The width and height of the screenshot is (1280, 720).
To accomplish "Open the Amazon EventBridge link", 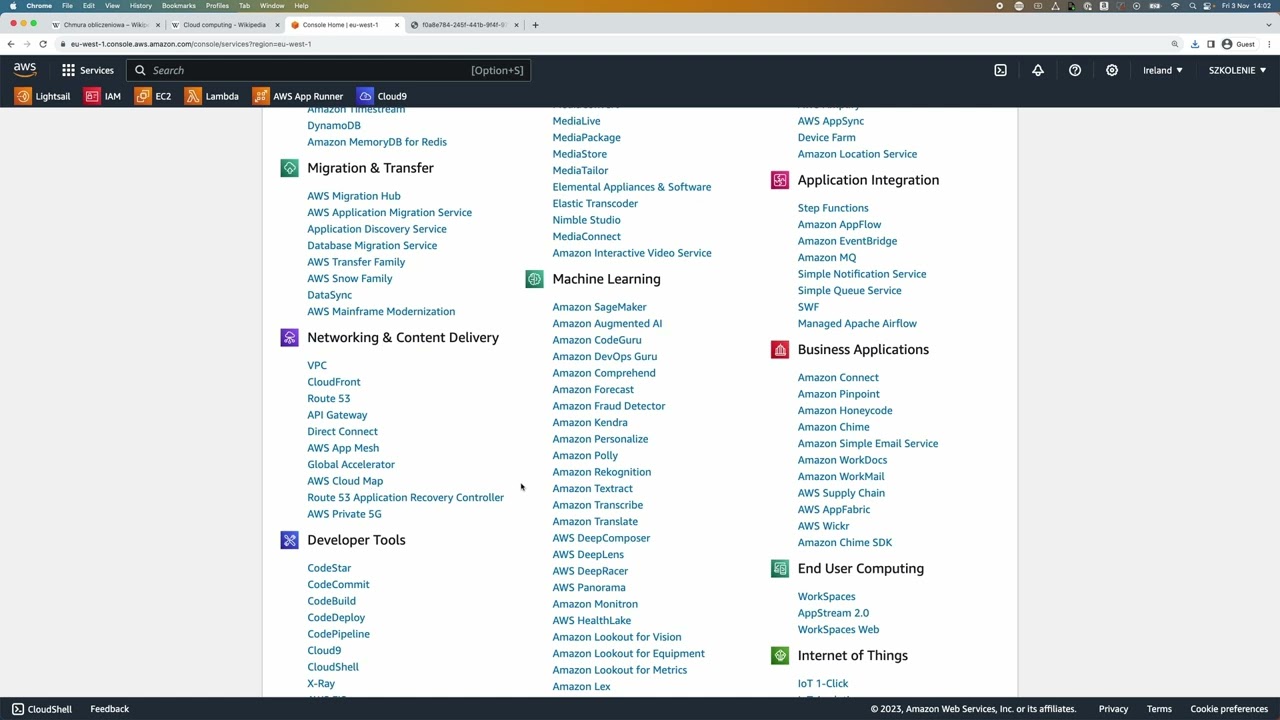I will [847, 241].
